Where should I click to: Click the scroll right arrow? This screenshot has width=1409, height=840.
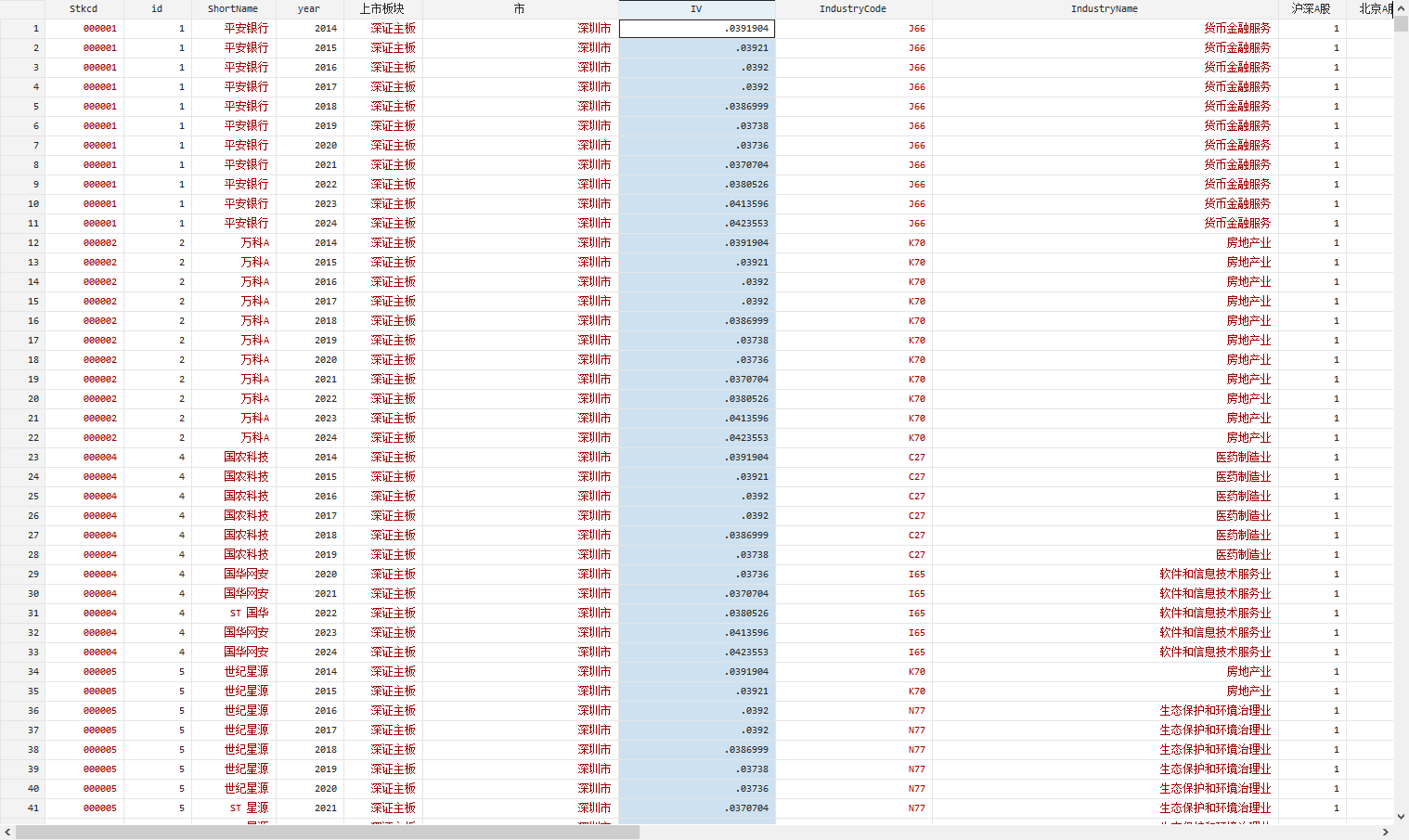[1386, 833]
